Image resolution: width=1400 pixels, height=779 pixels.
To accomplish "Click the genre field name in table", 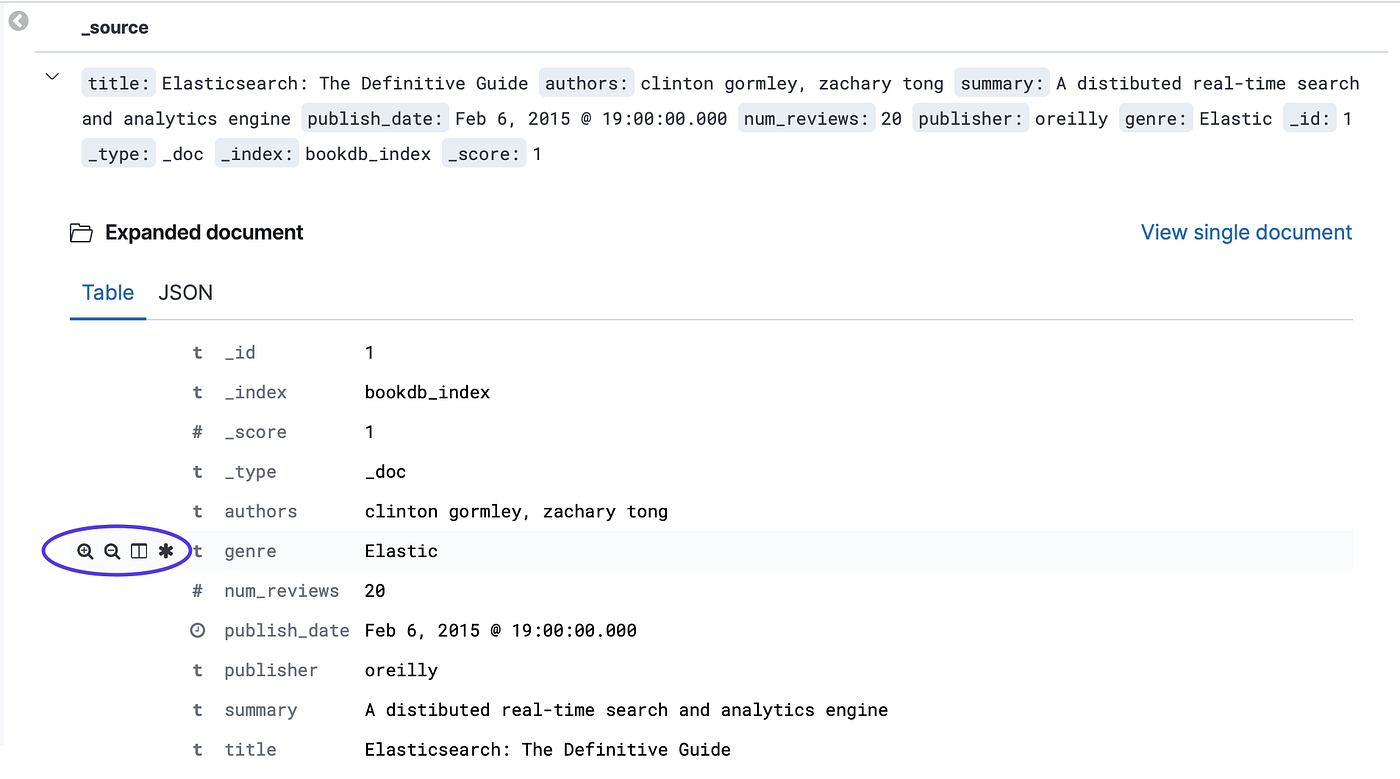I will pyautogui.click(x=250, y=551).
